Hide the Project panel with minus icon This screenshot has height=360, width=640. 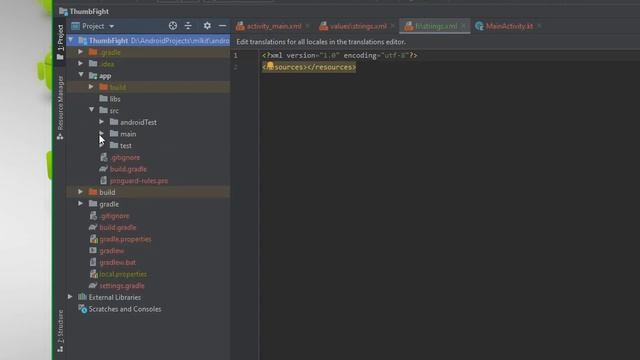[x=222, y=26]
